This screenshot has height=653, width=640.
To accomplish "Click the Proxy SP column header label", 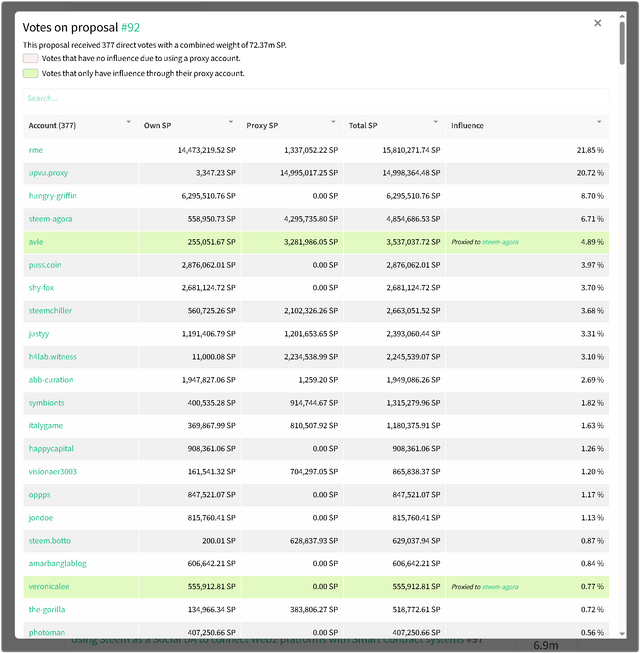I will click(x=262, y=125).
